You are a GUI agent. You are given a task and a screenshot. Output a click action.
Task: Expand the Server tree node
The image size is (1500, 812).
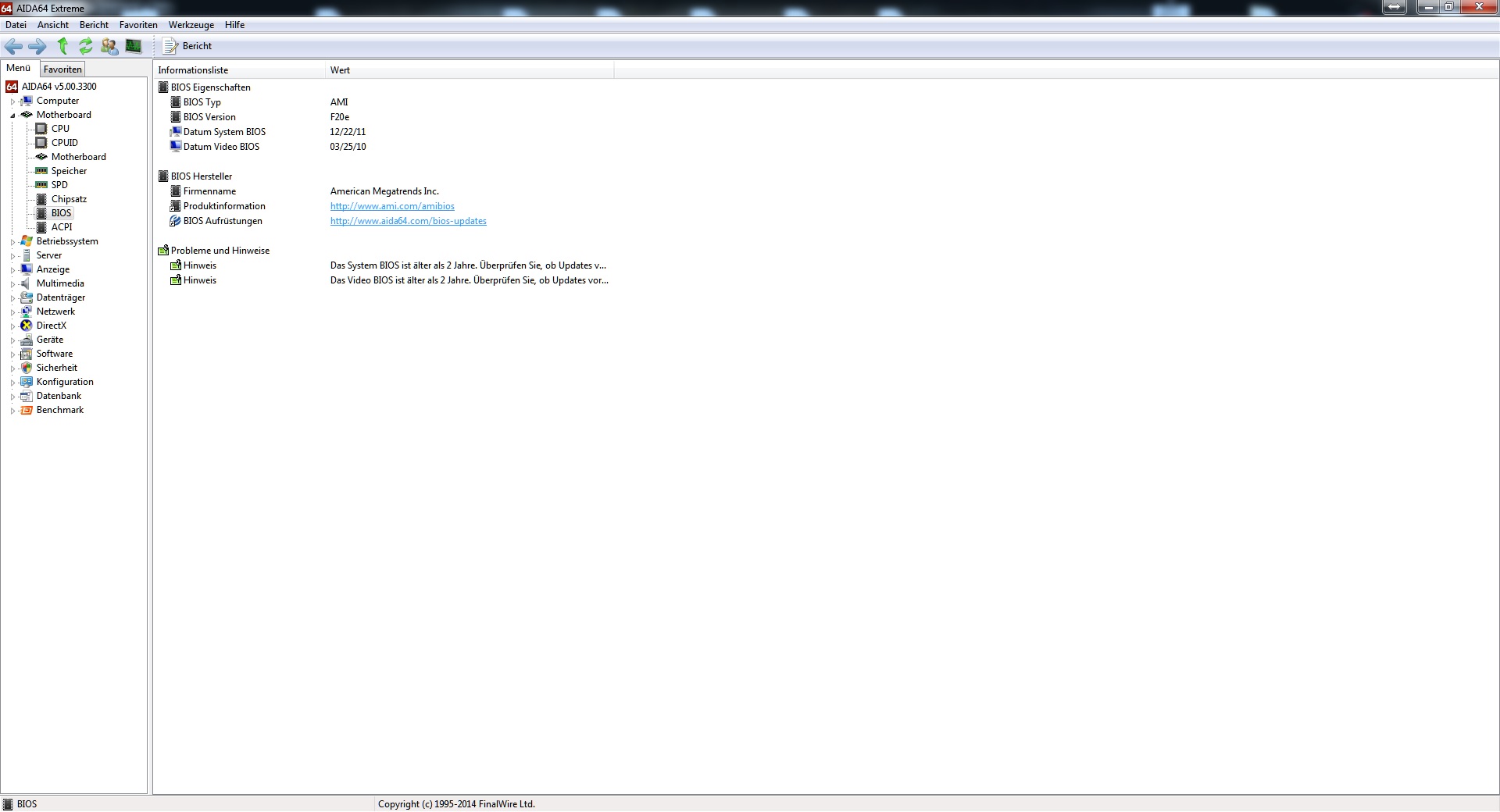point(12,256)
